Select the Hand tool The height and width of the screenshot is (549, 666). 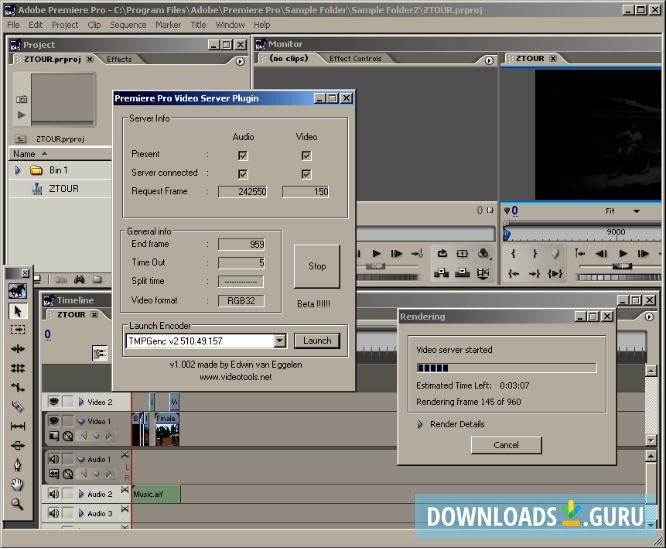tap(17, 484)
